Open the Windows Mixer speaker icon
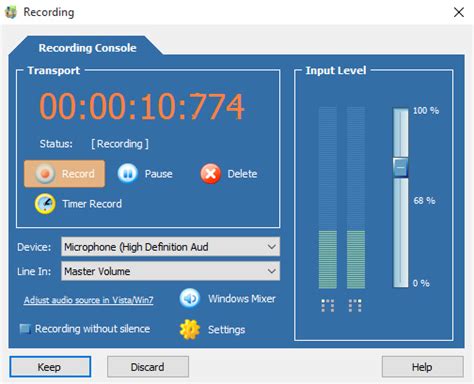Image resolution: width=474 pixels, height=384 pixels. pyautogui.click(x=190, y=298)
